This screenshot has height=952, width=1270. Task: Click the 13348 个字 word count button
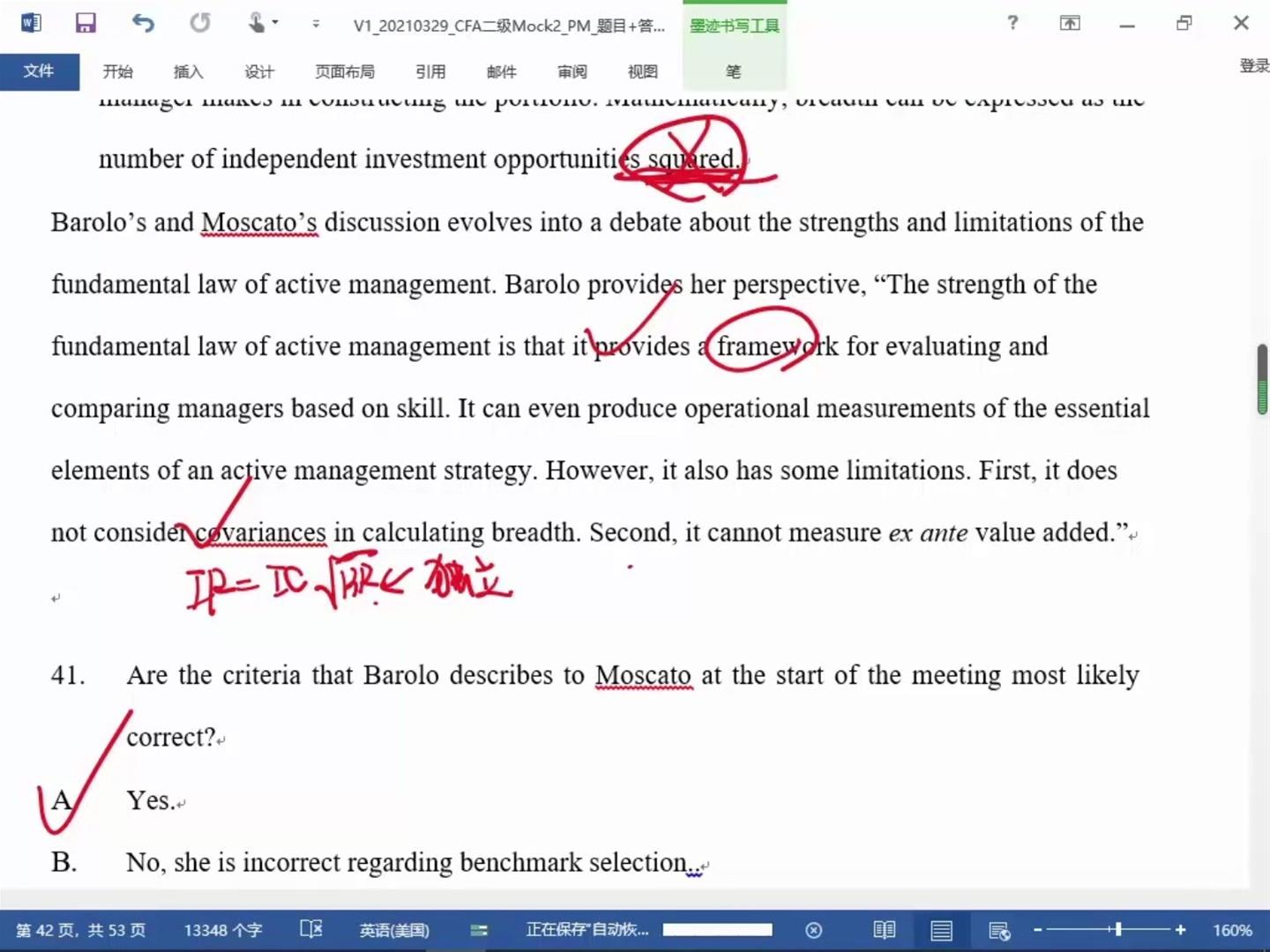tap(222, 930)
